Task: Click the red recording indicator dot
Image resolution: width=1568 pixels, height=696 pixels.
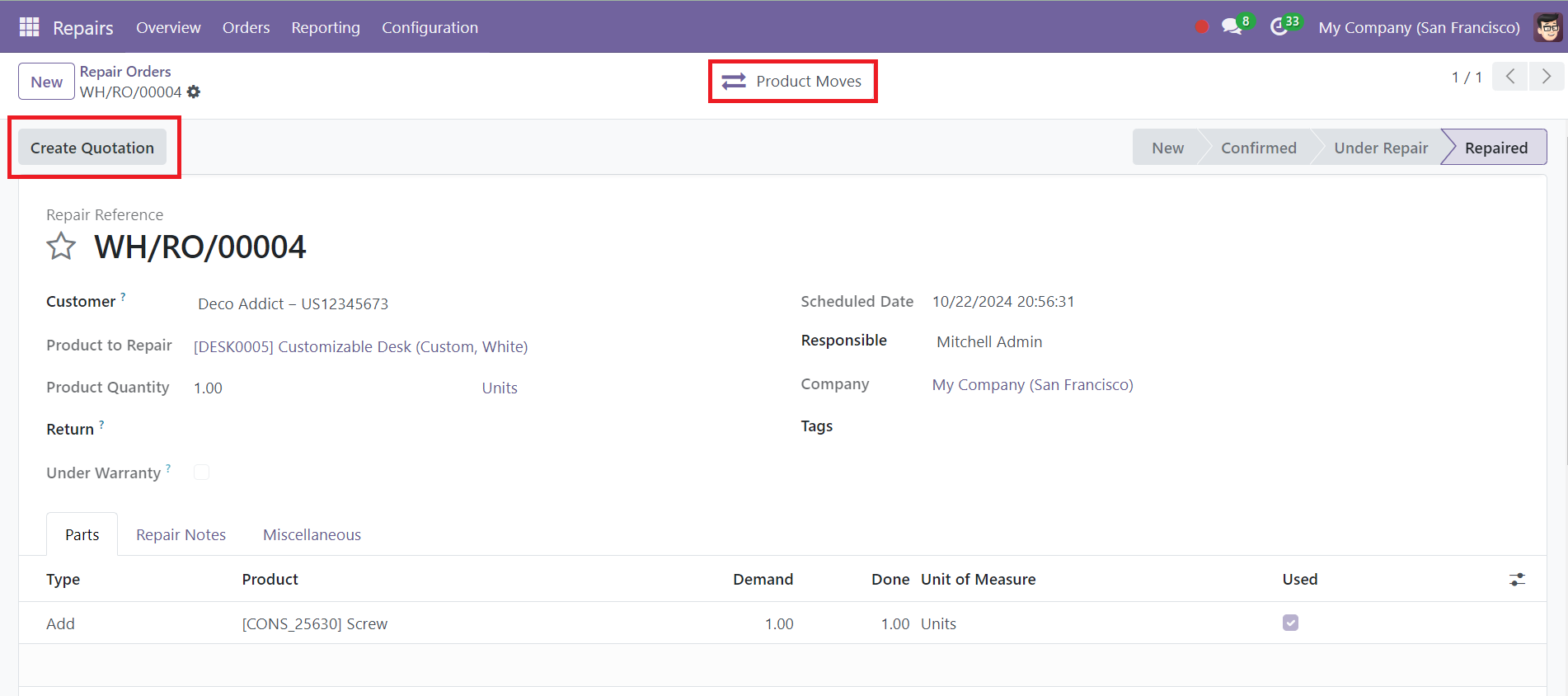Action: coord(1202,27)
